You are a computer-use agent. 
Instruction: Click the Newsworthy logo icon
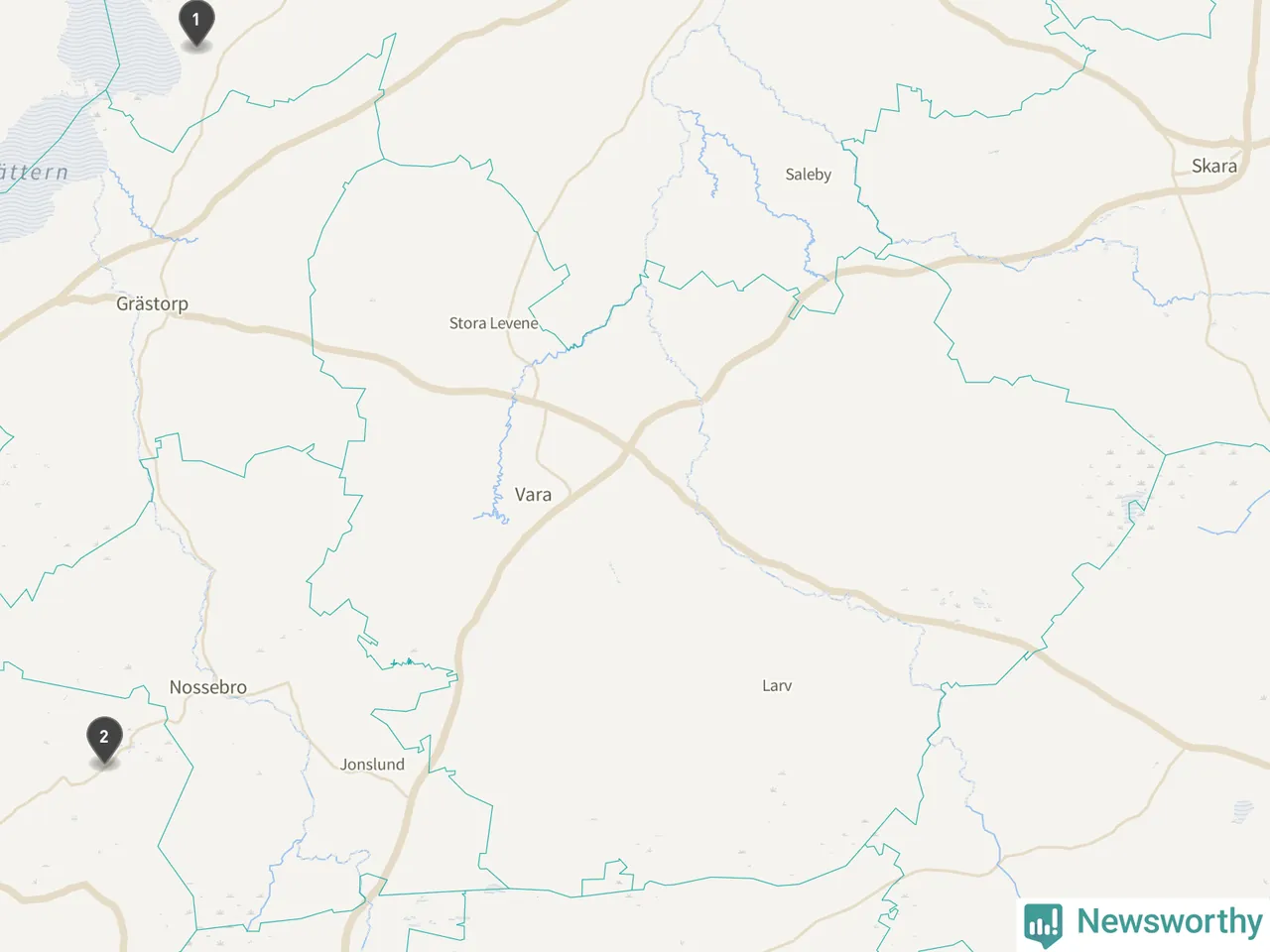[x=1043, y=922]
